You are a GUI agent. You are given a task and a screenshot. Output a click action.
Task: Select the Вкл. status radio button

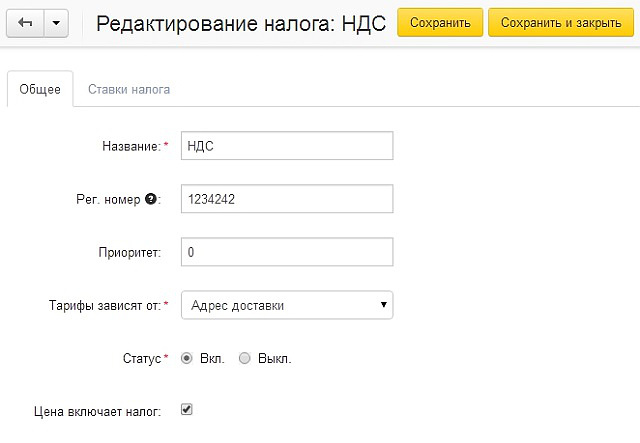coord(187,358)
